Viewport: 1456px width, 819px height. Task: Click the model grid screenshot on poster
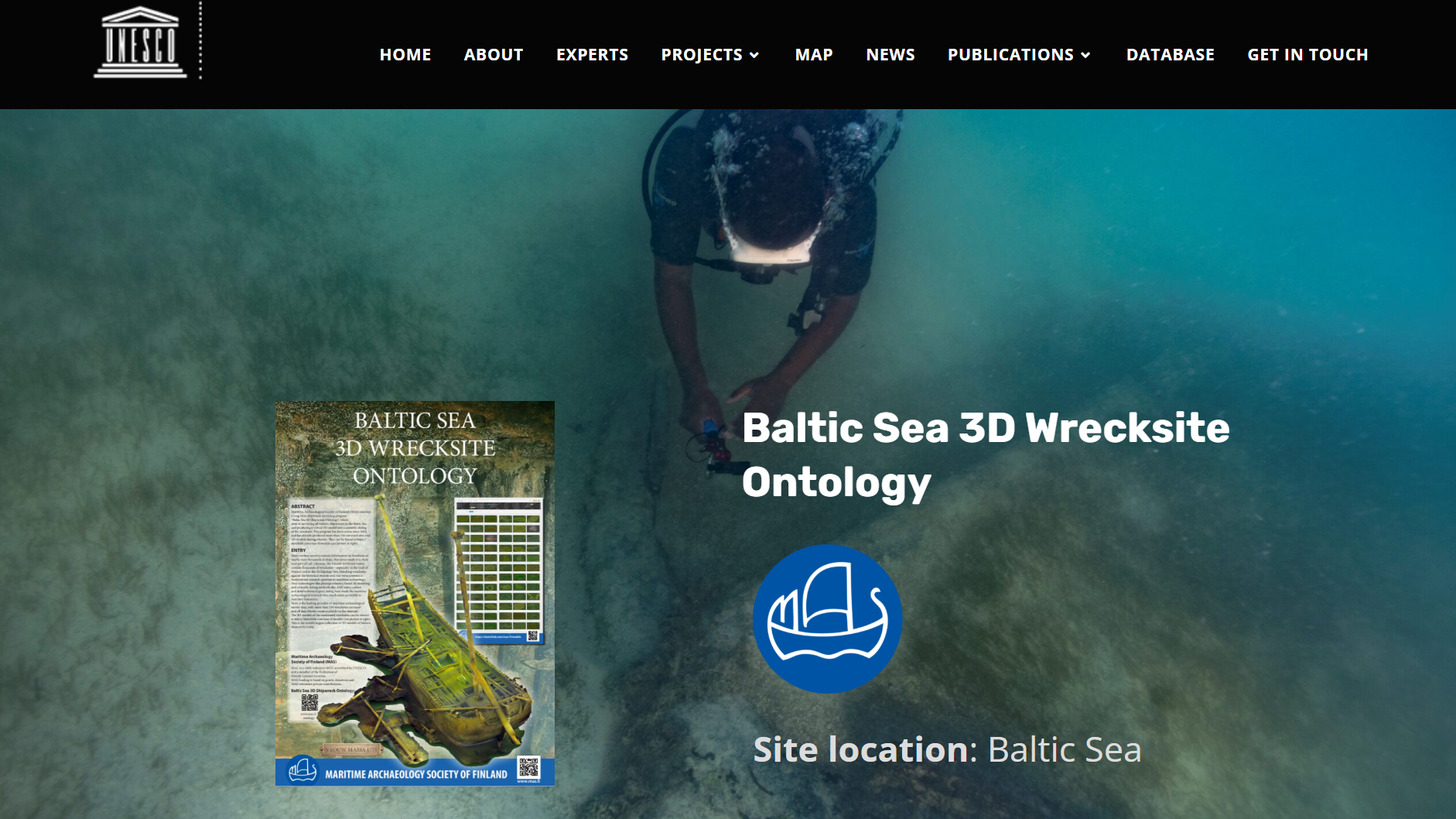(499, 571)
